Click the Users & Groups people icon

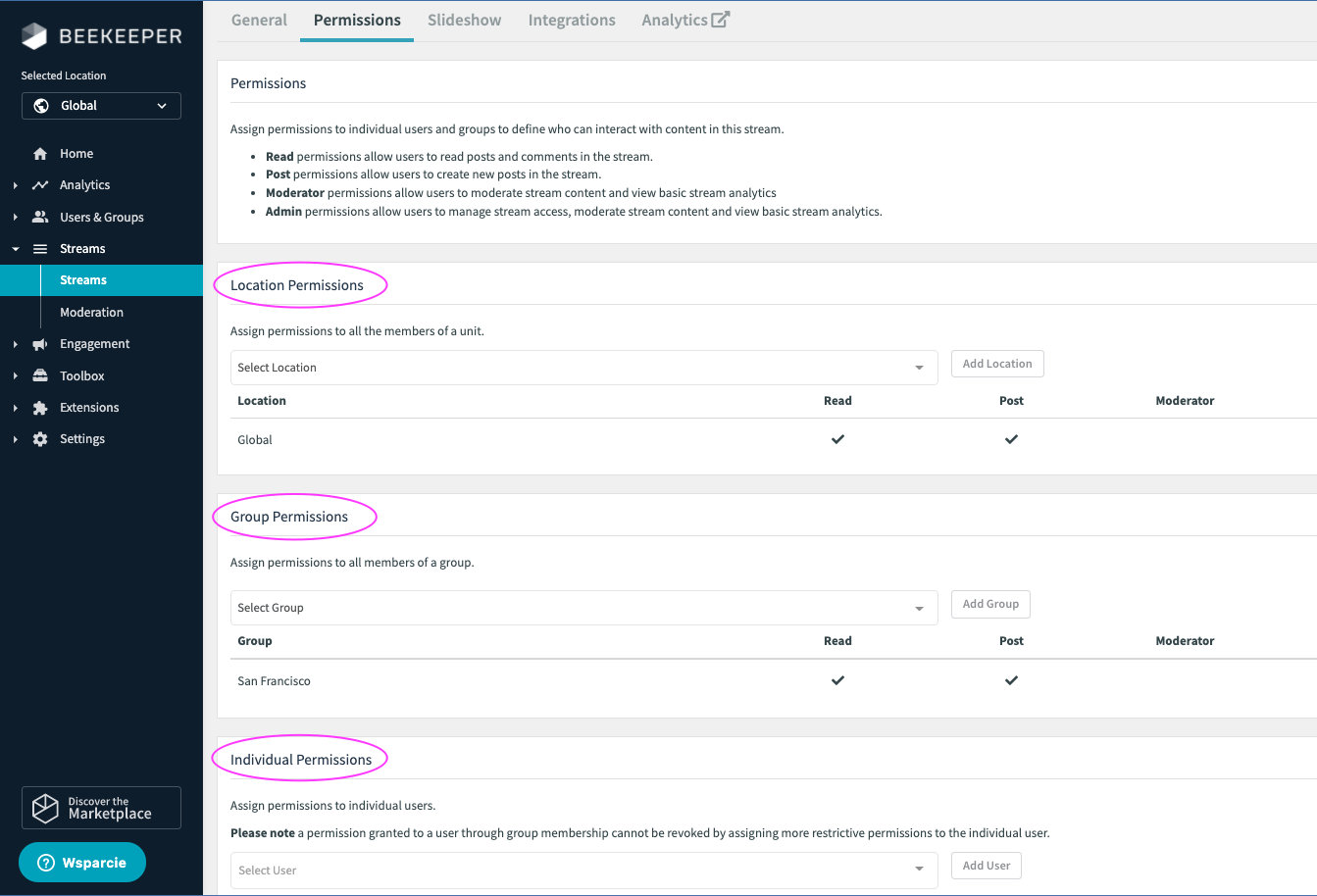40,217
